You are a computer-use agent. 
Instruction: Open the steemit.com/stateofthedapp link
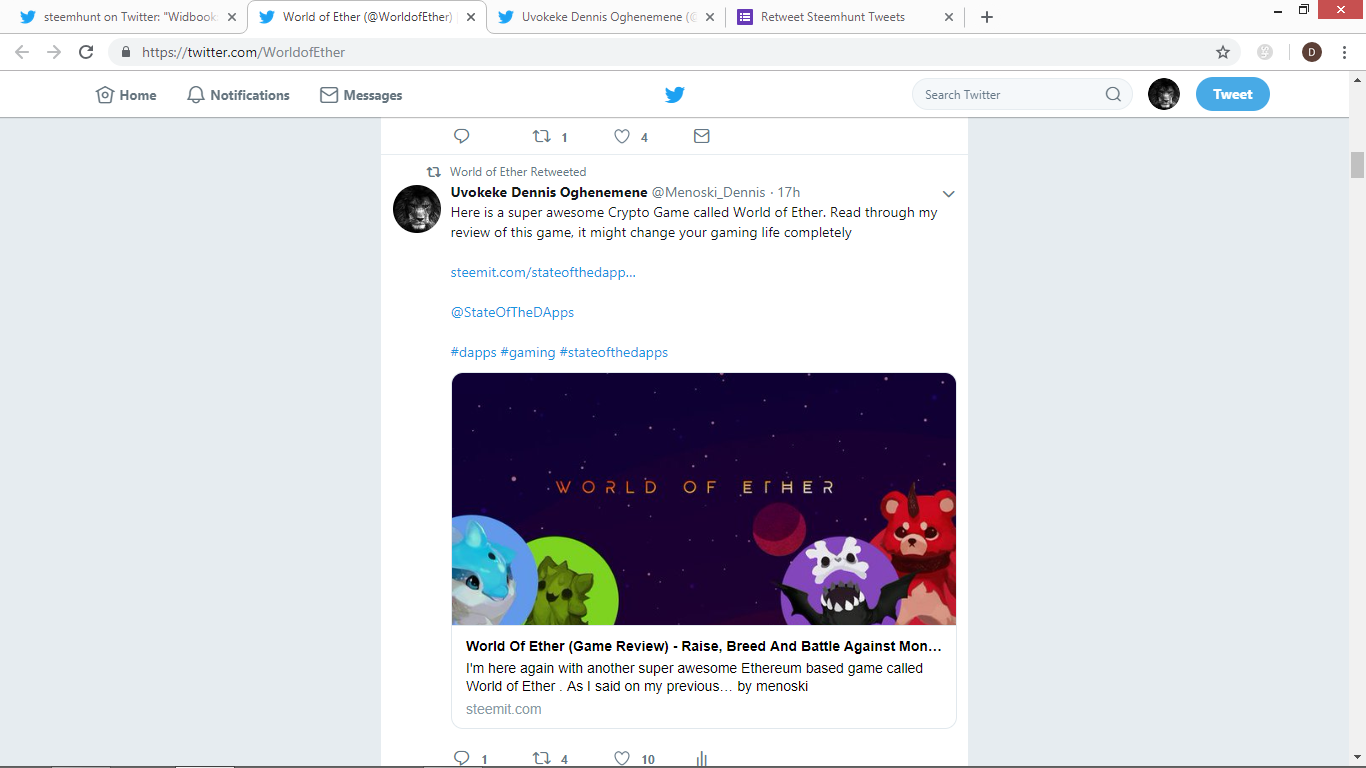543,272
